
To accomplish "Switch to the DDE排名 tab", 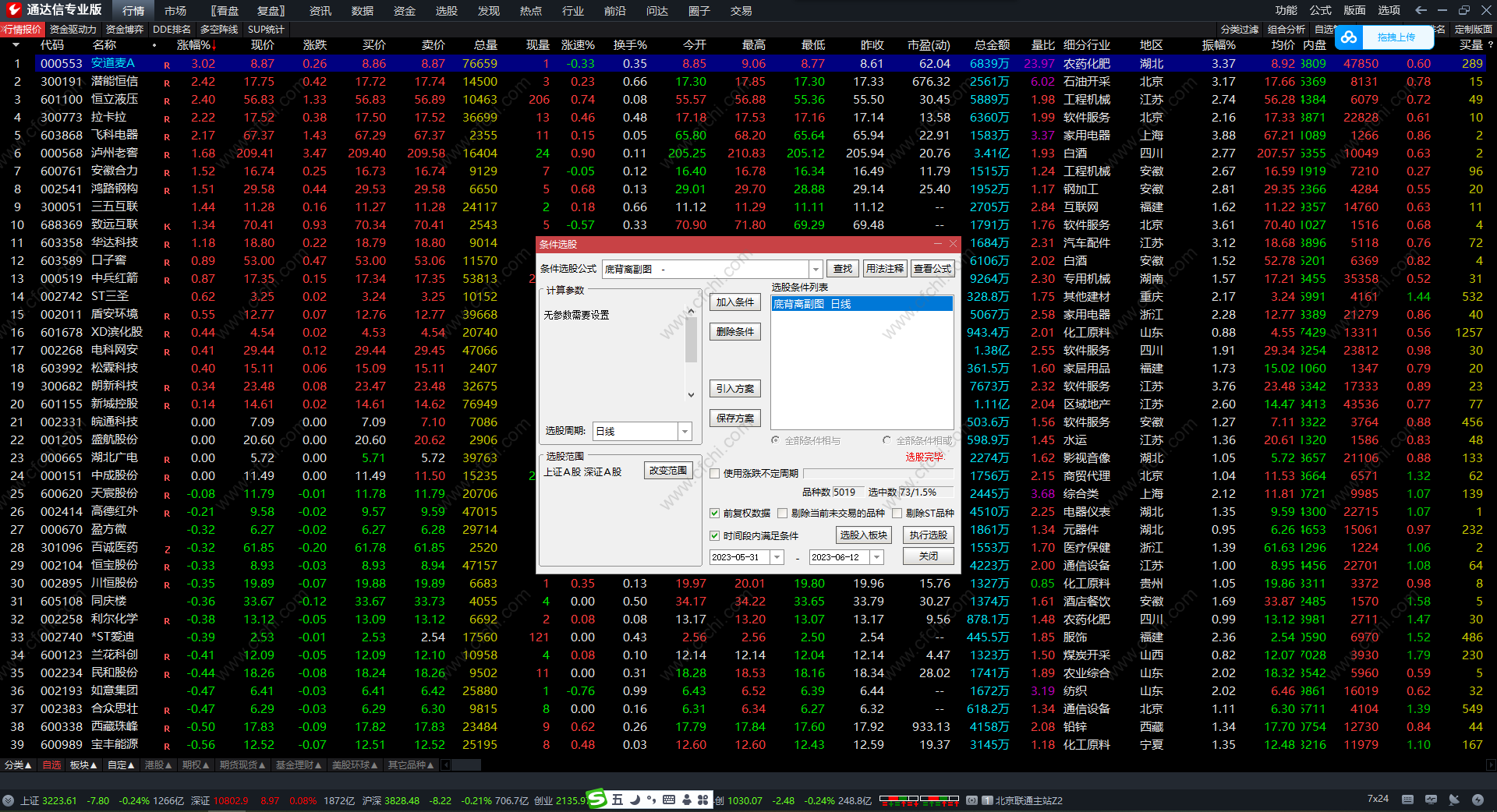I will point(172,30).
